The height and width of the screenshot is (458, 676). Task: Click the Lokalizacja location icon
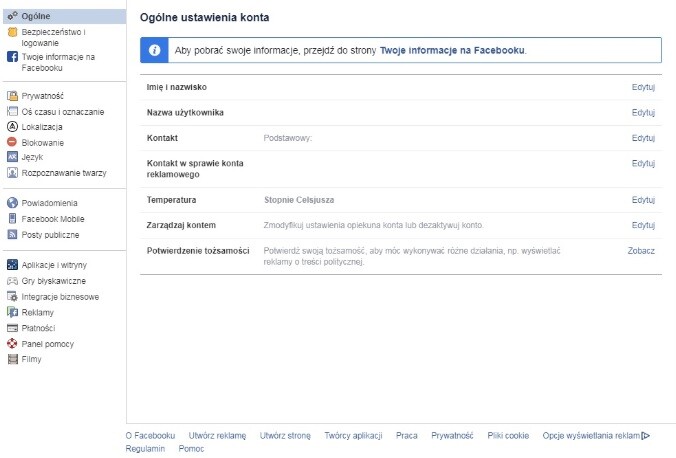(12, 127)
